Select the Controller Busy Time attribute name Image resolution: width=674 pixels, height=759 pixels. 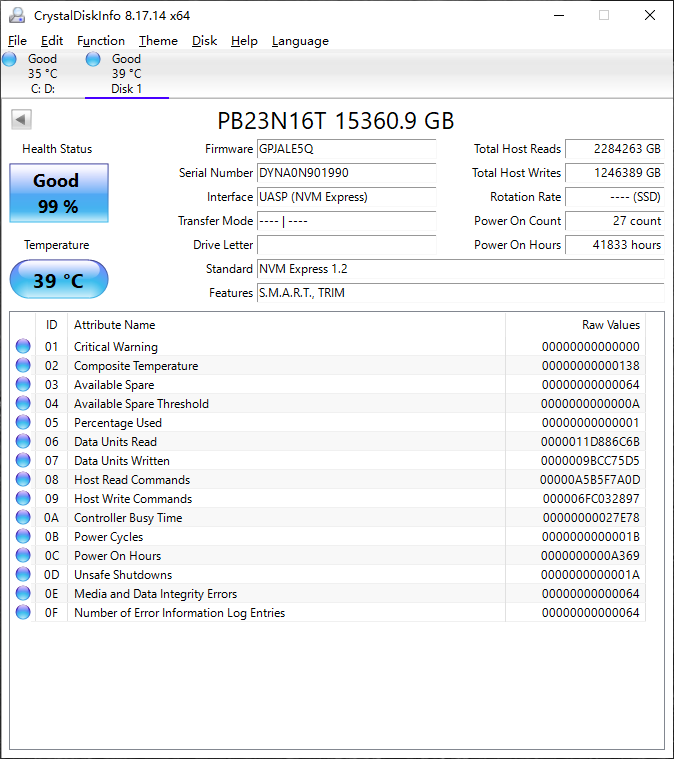coord(128,517)
